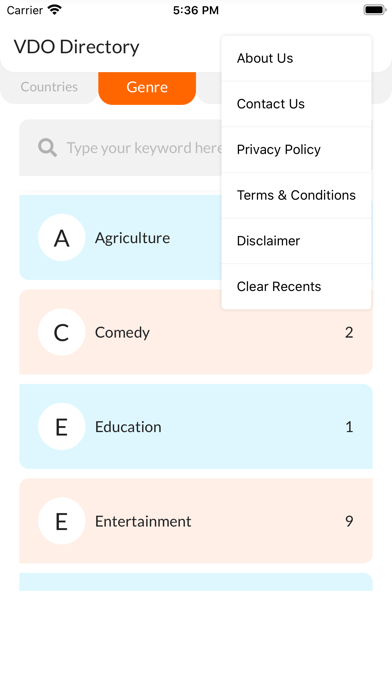
Task: Open the Education genre label
Action: click(x=128, y=427)
